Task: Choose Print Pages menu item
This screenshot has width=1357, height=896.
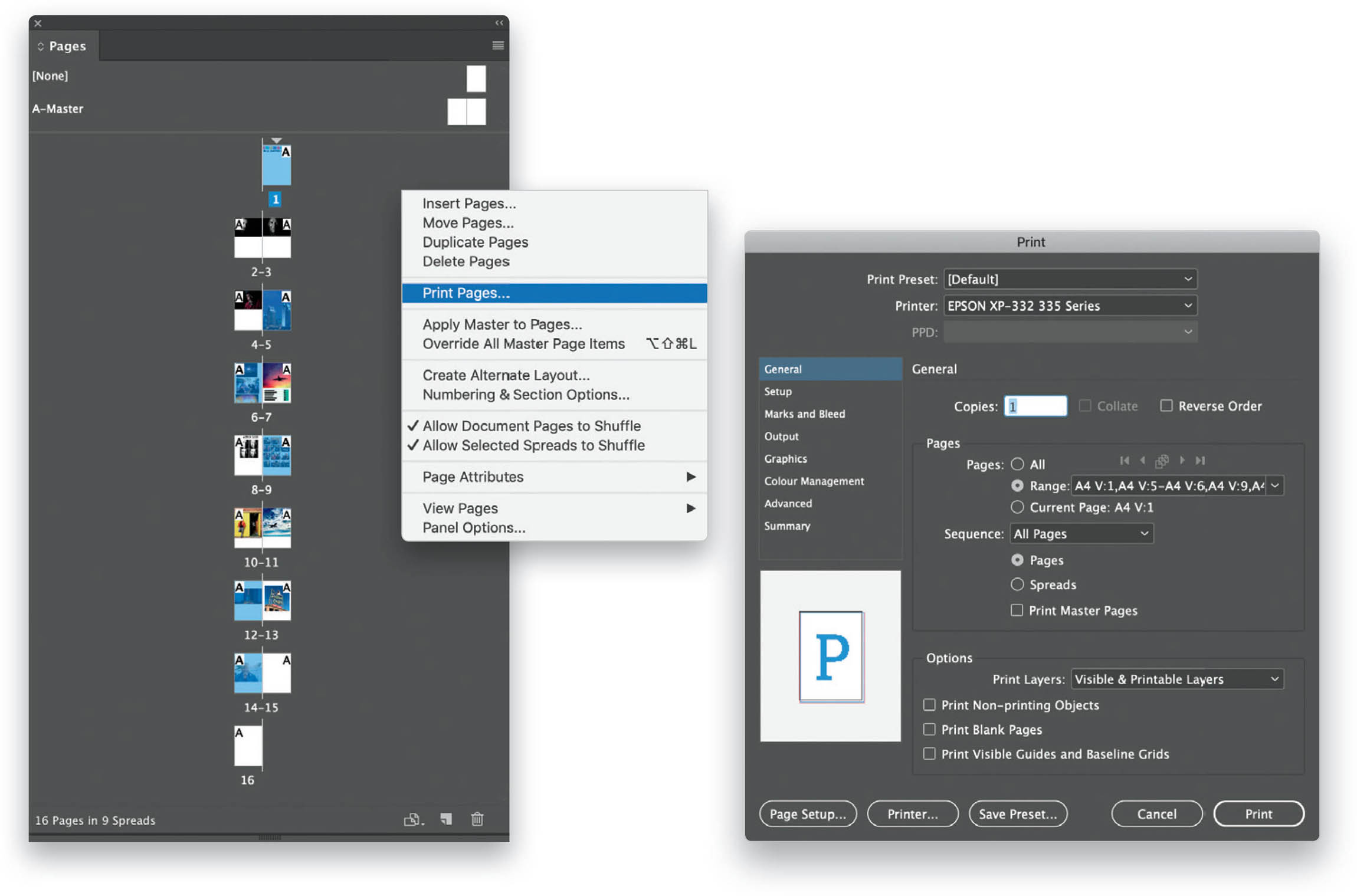Action: [555, 293]
